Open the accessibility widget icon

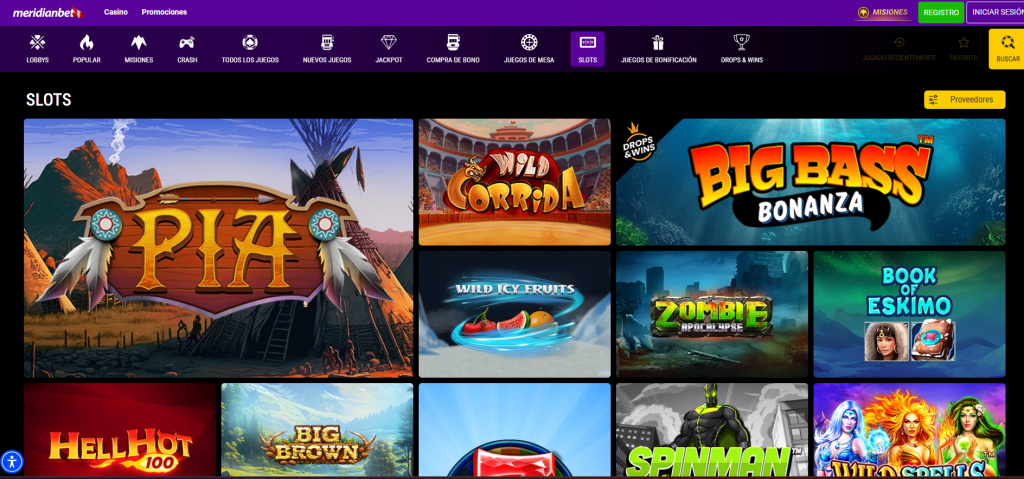(x=12, y=461)
